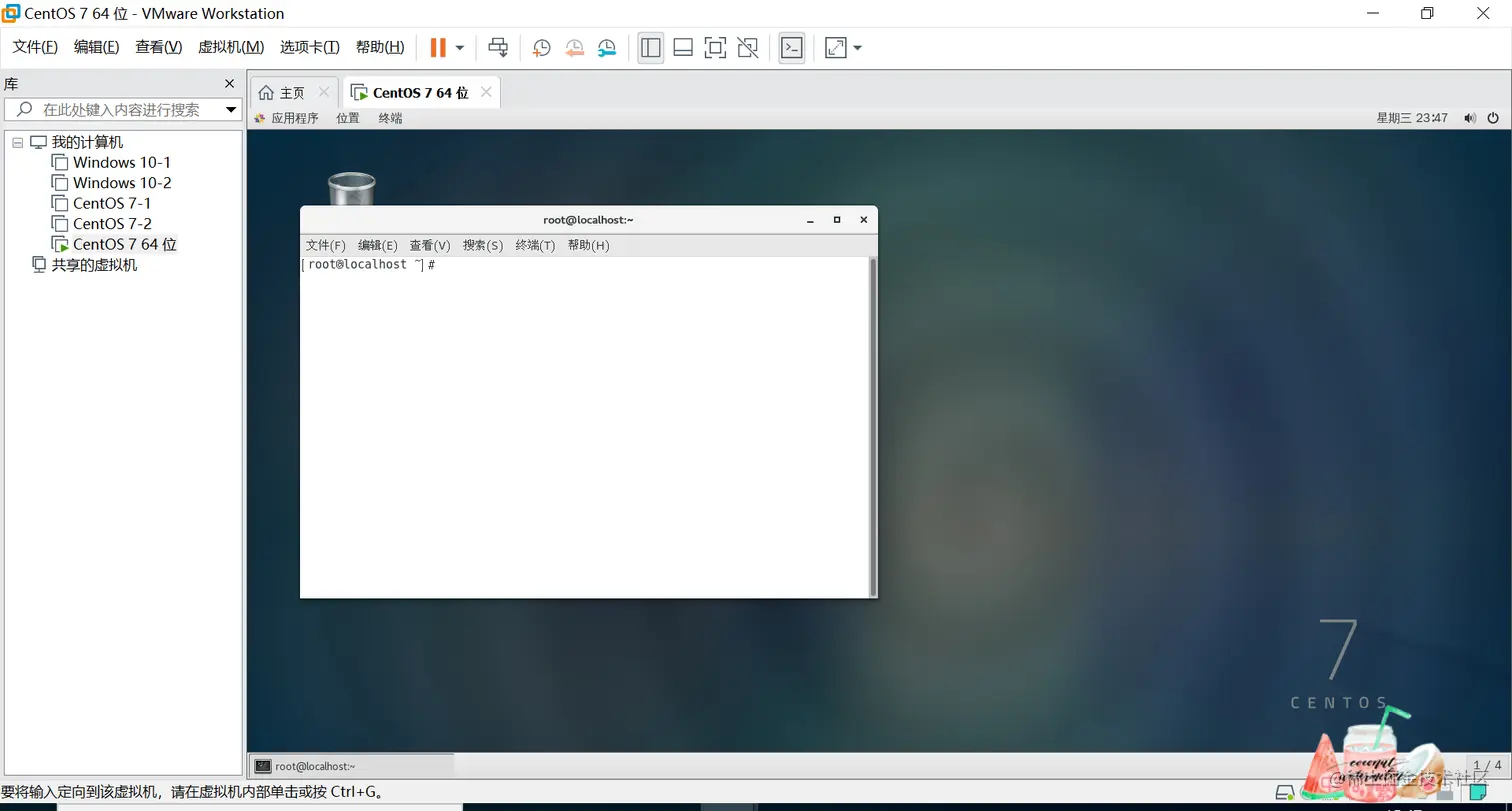Open the 查看(V) menu in VMware

pos(158,47)
